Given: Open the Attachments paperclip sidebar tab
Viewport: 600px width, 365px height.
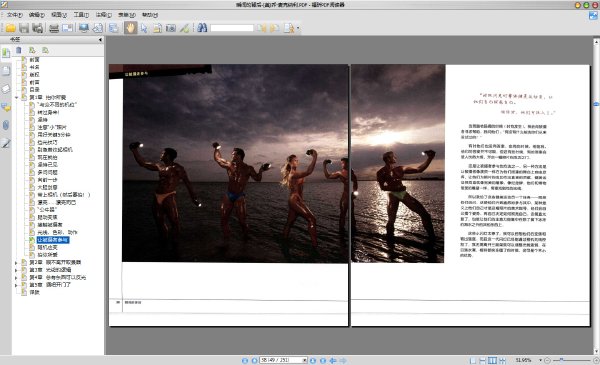Looking at the screenshot, I should 6,125.
